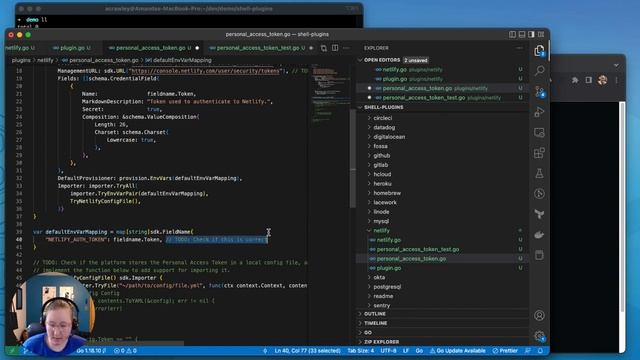Image resolution: width=640 pixels, height=360 pixels.
Task: Open the Explorer panel more actions ellipsis
Action: (519, 48)
